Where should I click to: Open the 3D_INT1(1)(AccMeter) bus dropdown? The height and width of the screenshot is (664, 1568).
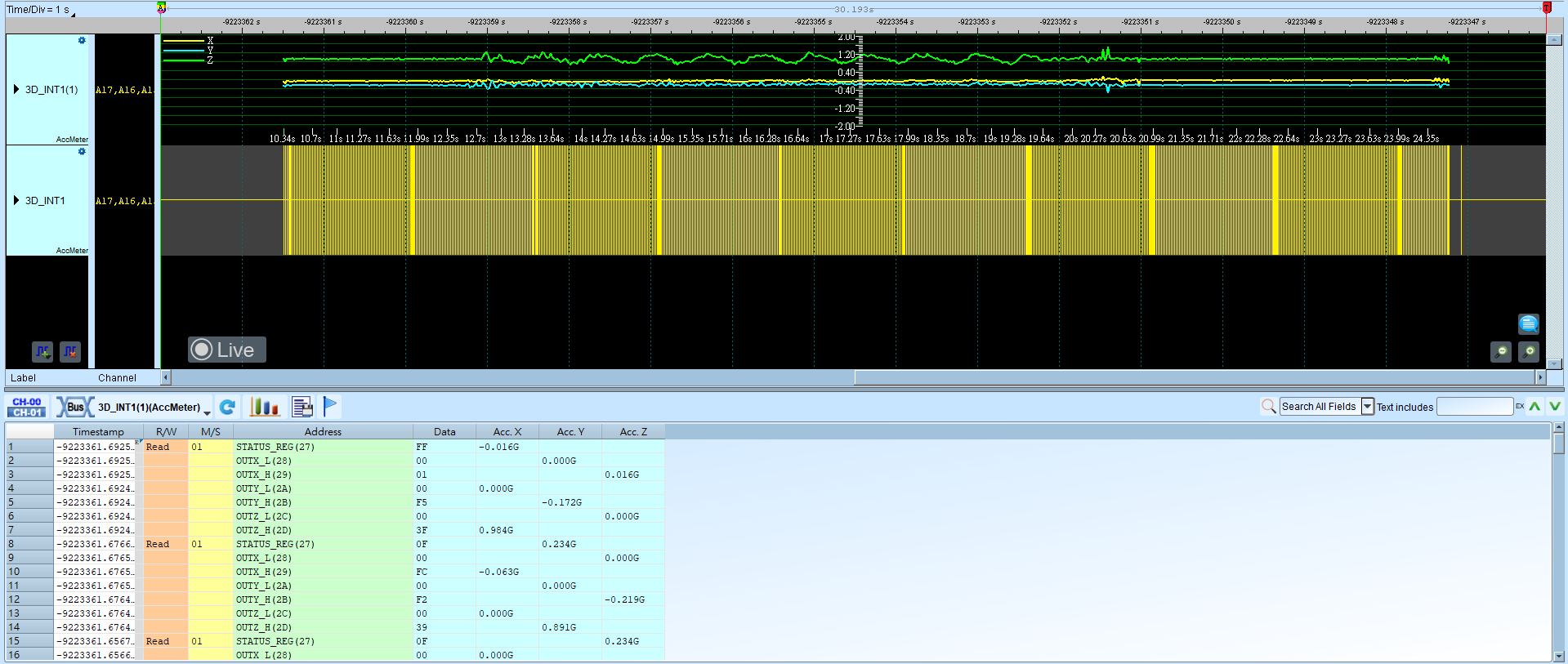(x=154, y=407)
